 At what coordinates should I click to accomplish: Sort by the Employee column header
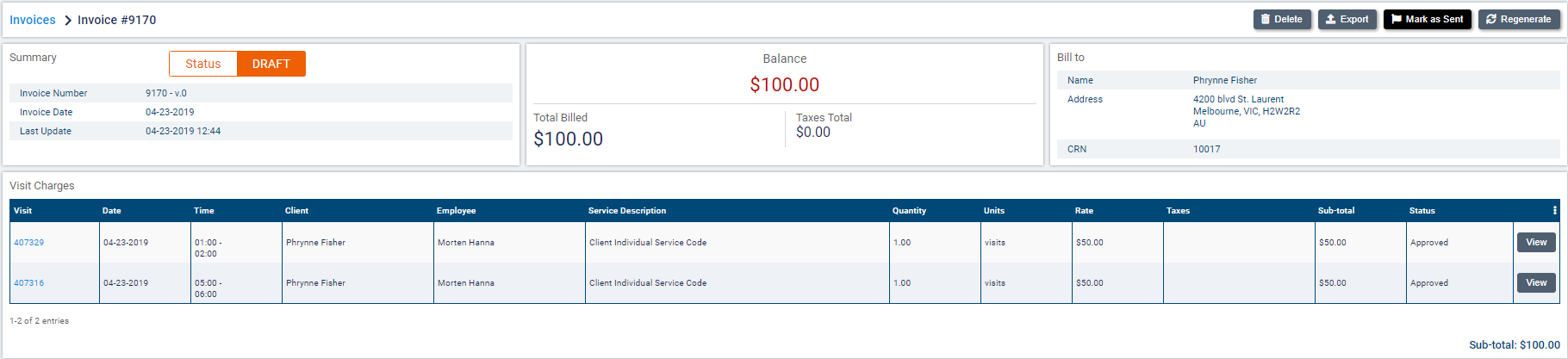pos(456,211)
